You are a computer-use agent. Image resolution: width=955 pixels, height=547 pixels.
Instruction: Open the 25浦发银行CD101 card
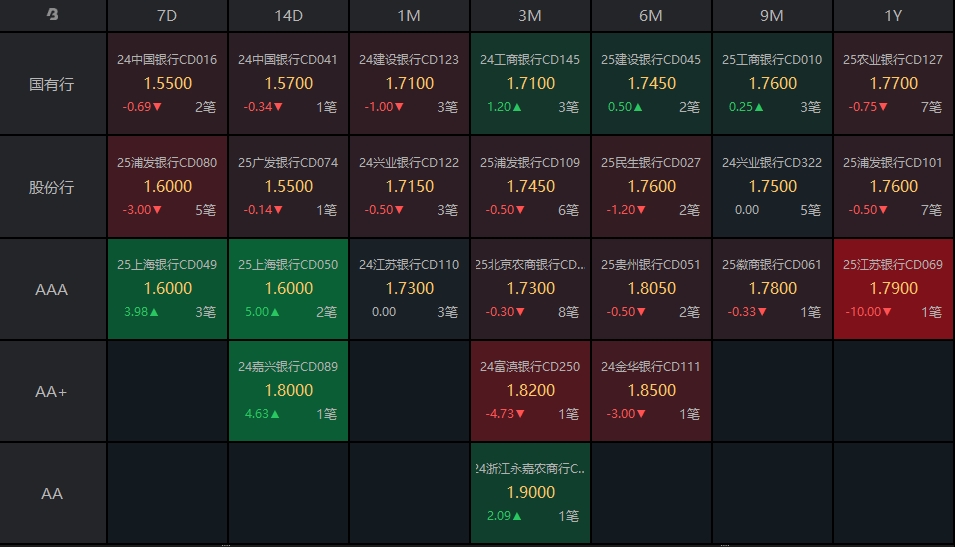click(893, 186)
